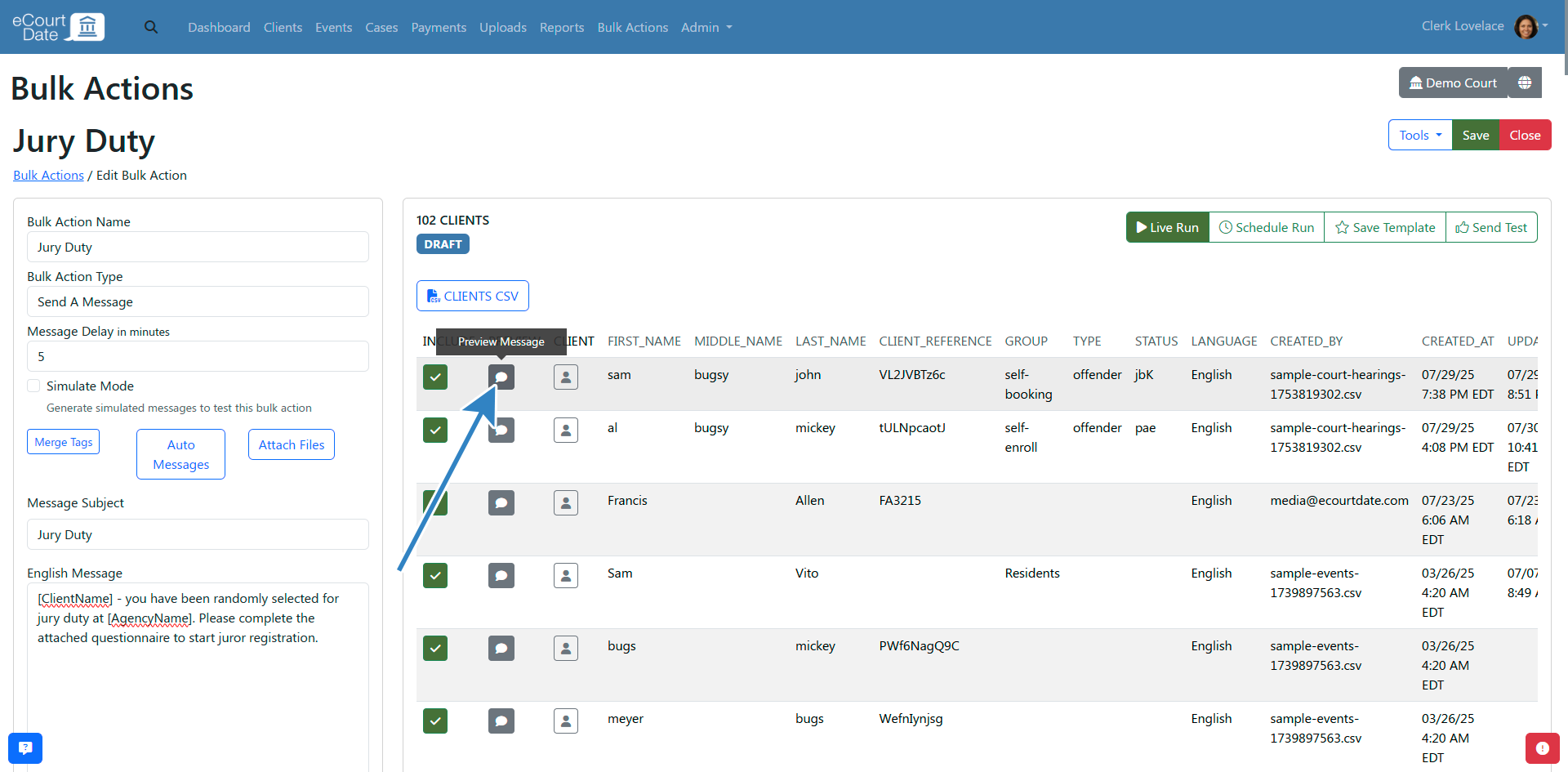Open Reports in the navigation bar
1568x772 pixels.
pyautogui.click(x=562, y=27)
